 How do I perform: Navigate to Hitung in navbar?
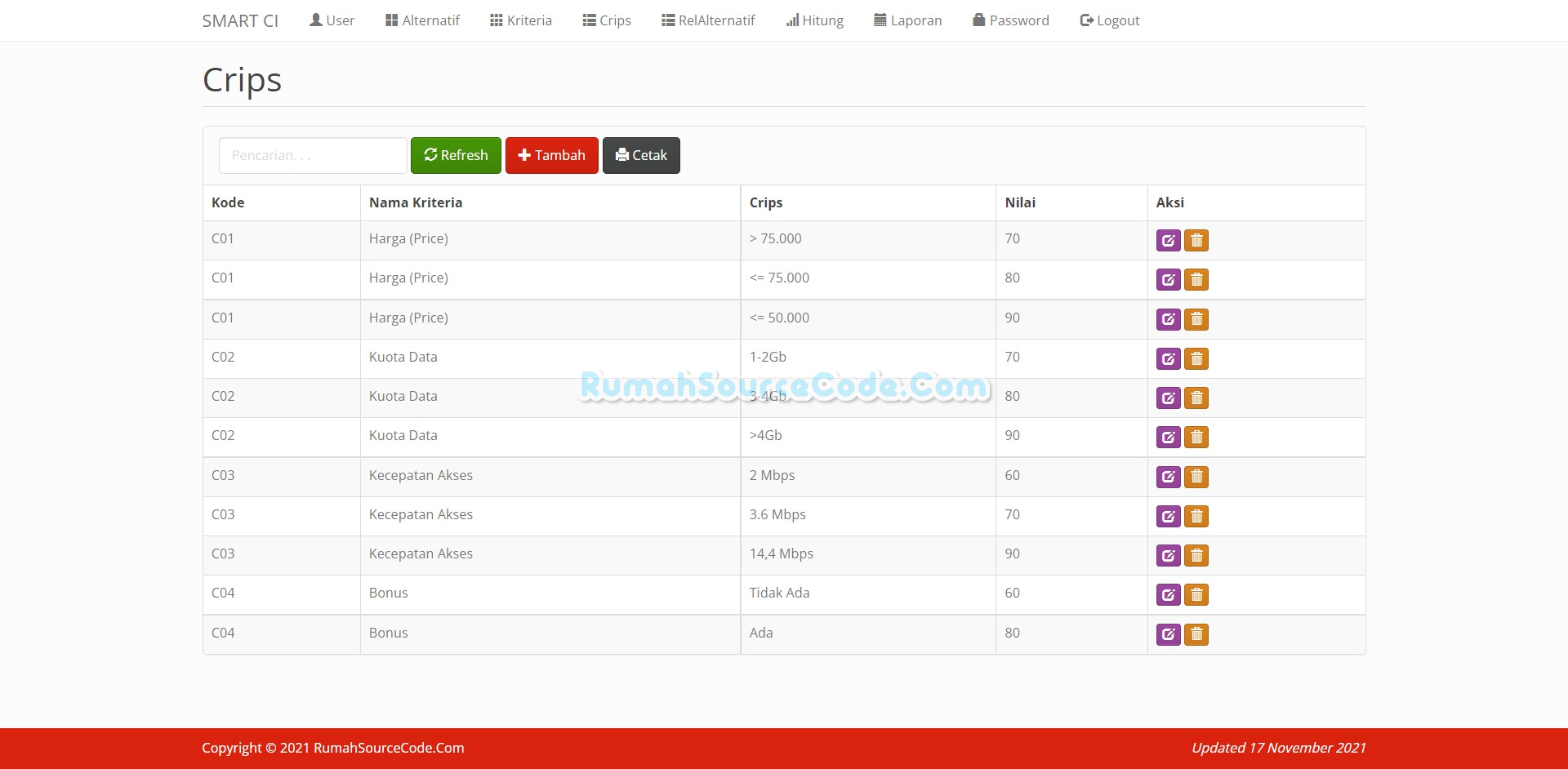(814, 20)
